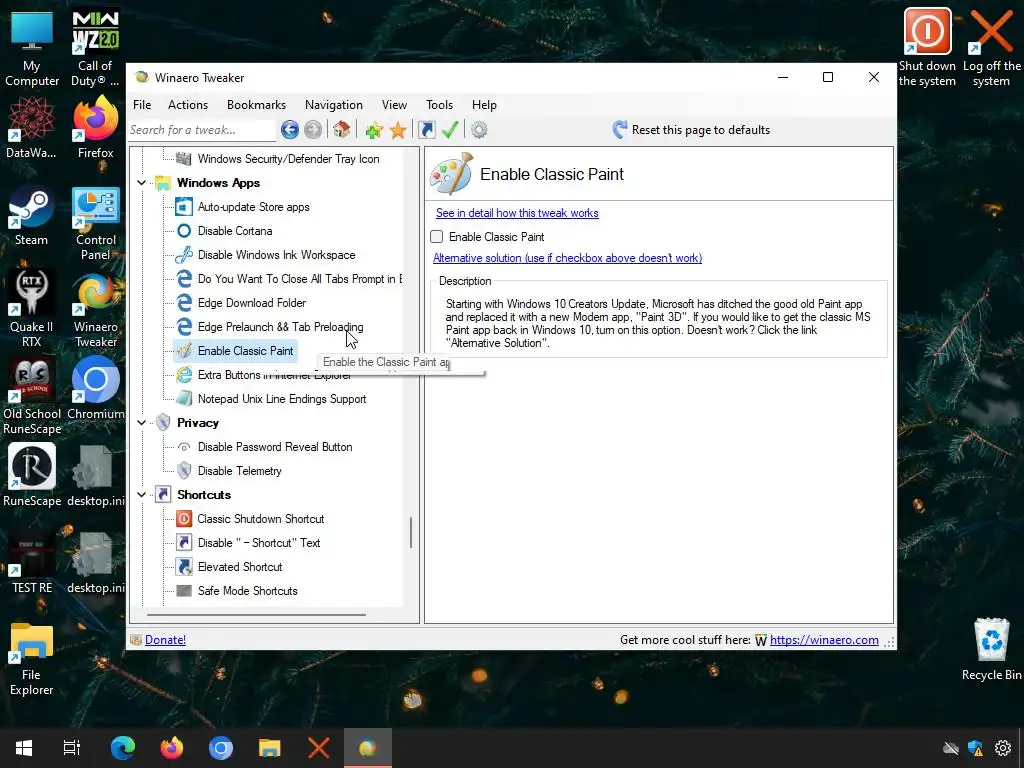Open the Navigation menu

point(334,104)
